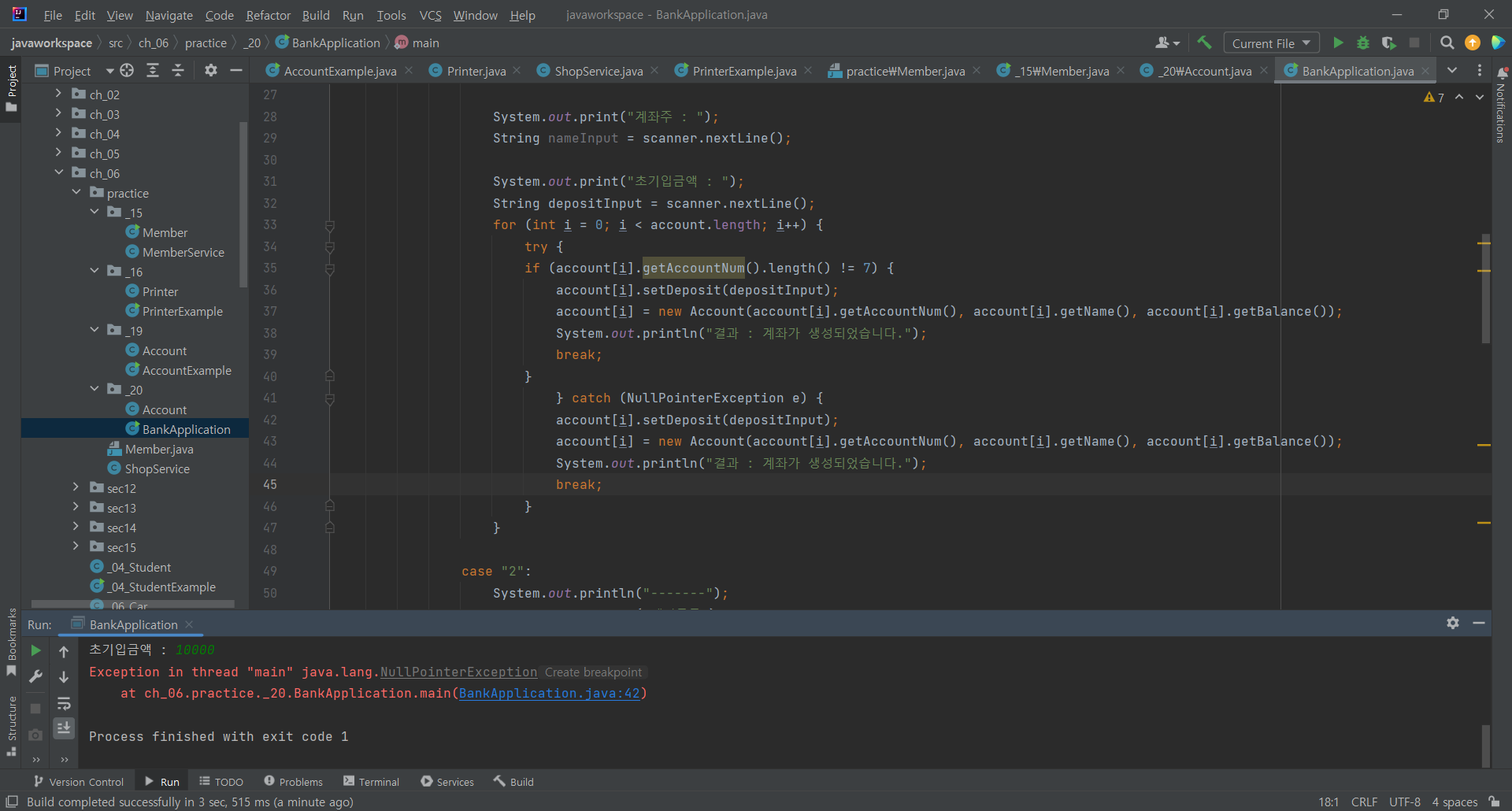1512x811 pixels.
Task: Click Collapse All in Project panel
Action: 179,70
